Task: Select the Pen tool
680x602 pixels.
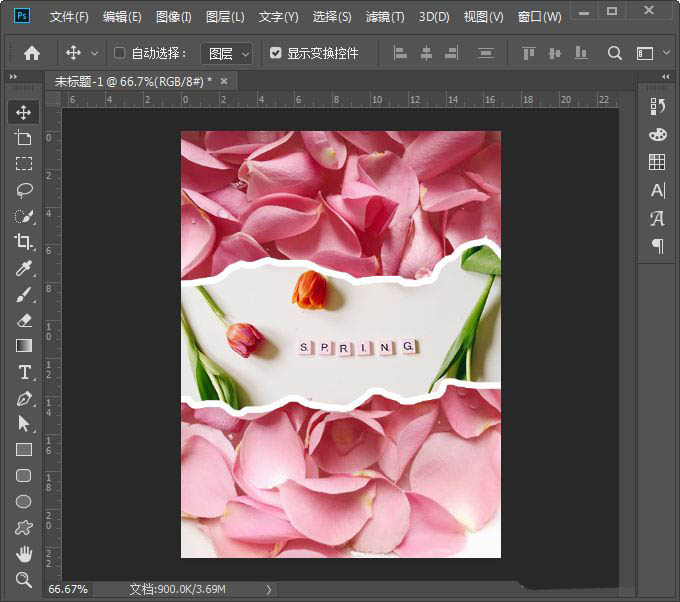Action: (23, 398)
